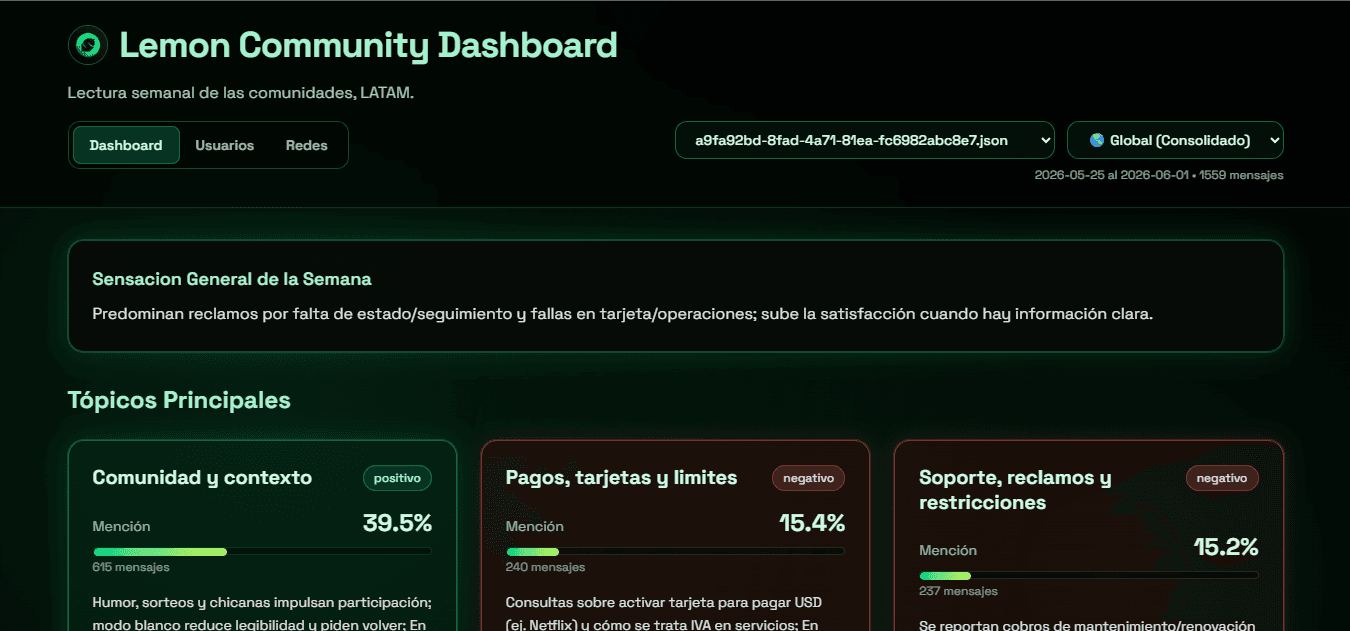Click the Lemon logo icon
The width and height of the screenshot is (1350, 631).
[x=88, y=45]
